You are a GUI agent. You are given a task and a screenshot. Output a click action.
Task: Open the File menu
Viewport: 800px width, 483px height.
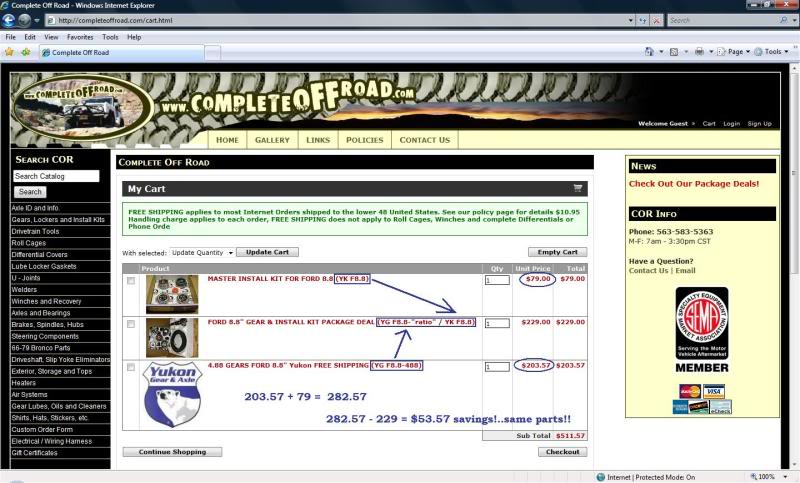pos(10,37)
